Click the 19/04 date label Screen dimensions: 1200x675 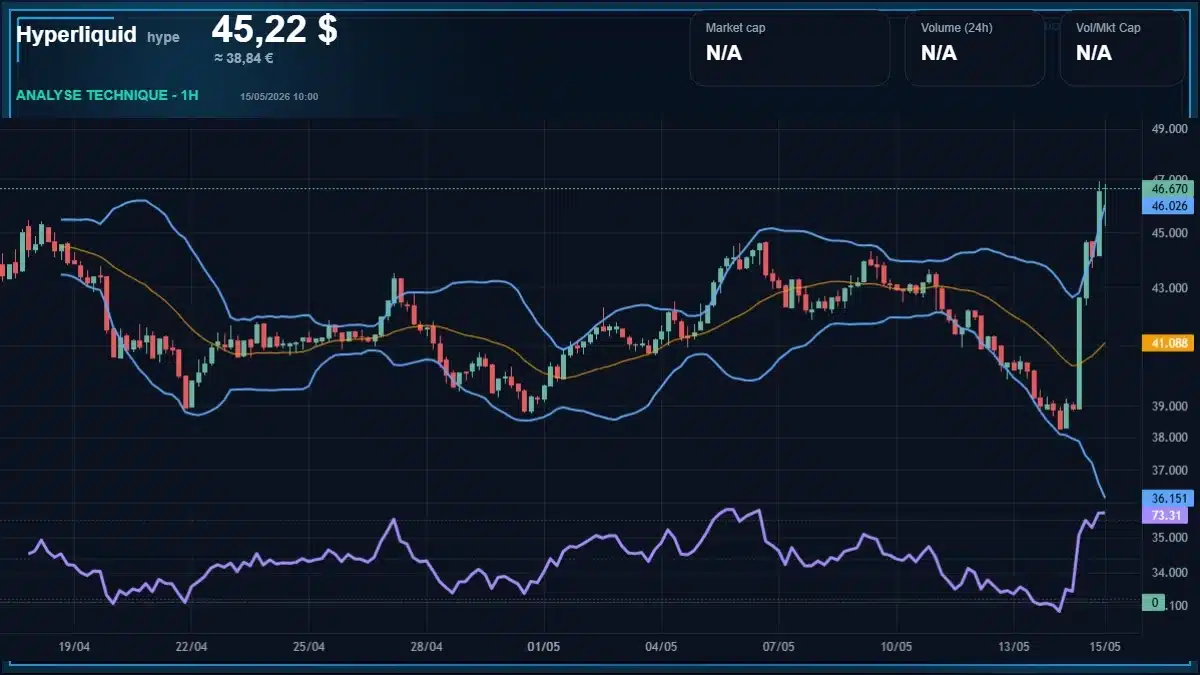(75, 647)
